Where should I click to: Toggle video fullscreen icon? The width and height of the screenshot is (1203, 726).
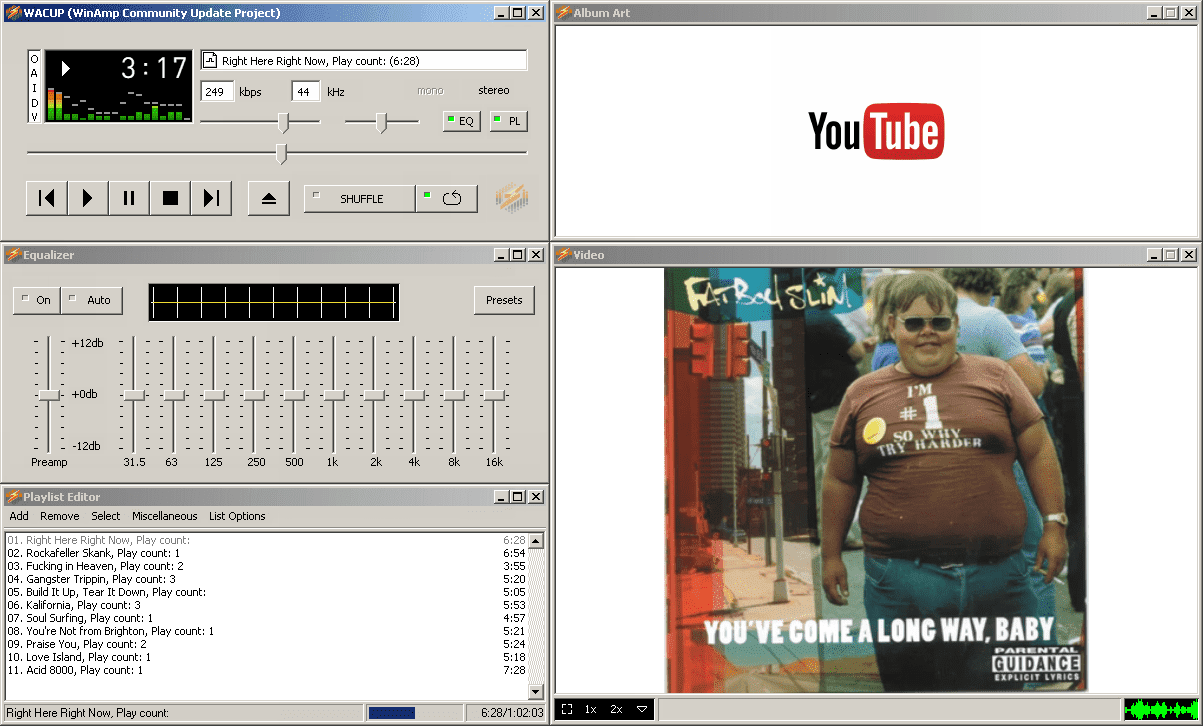[567, 709]
